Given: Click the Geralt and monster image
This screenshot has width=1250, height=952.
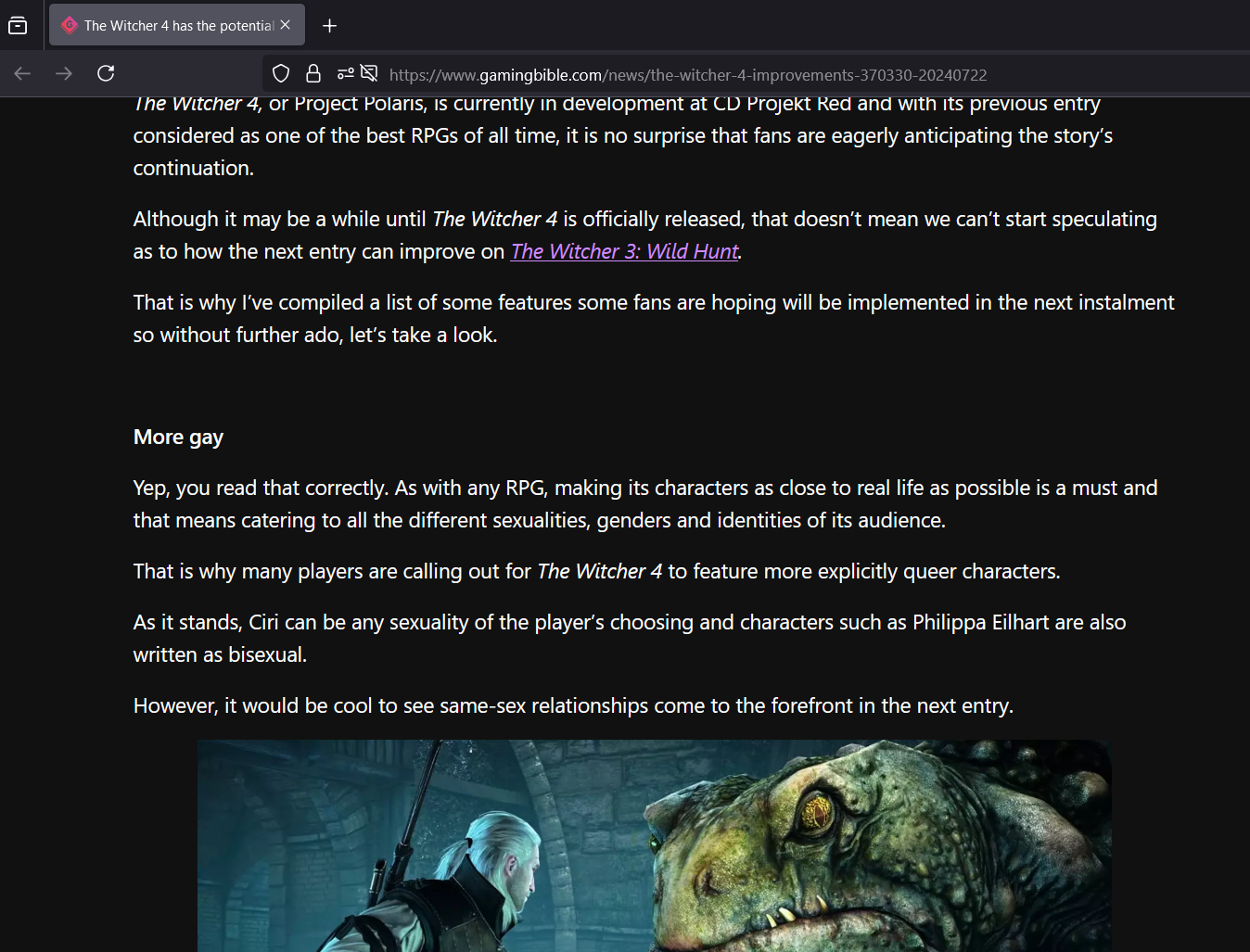Looking at the screenshot, I should click(x=655, y=845).
